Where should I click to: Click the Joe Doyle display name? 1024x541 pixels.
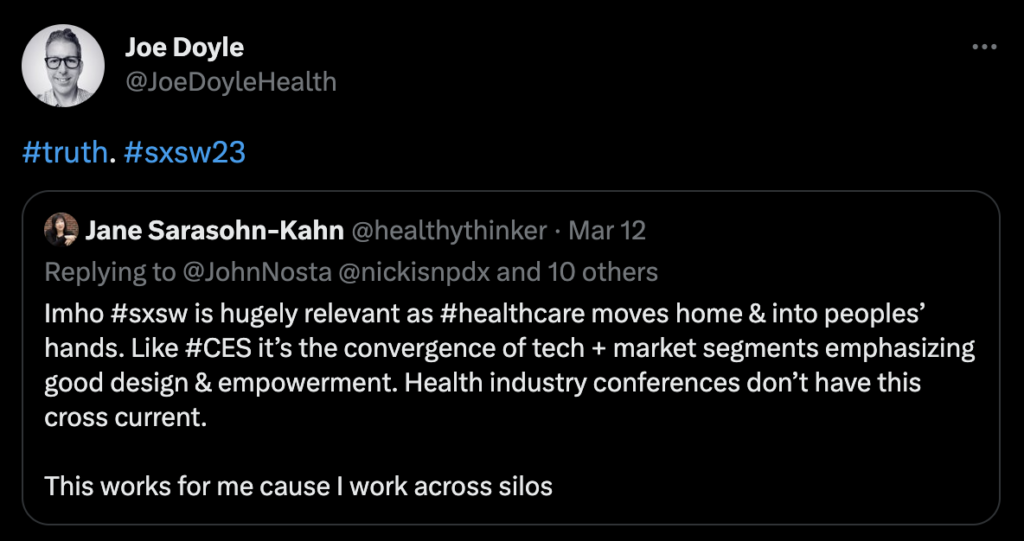point(184,47)
